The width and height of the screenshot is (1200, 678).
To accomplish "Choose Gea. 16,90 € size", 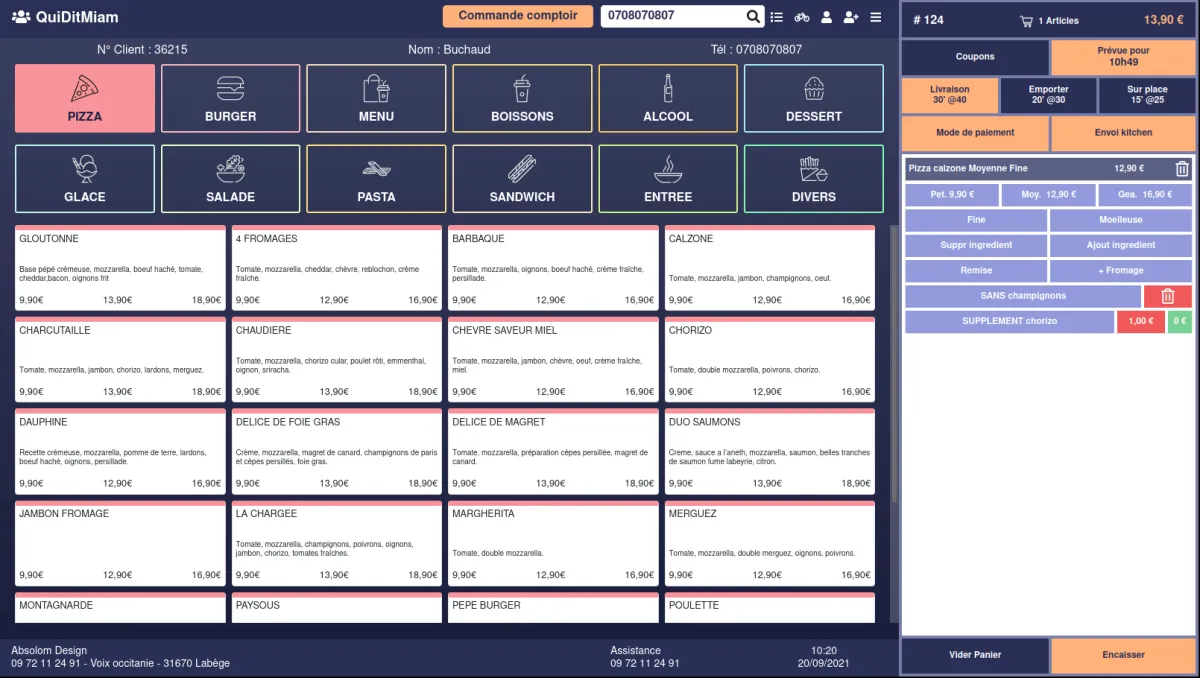I will tap(1145, 195).
